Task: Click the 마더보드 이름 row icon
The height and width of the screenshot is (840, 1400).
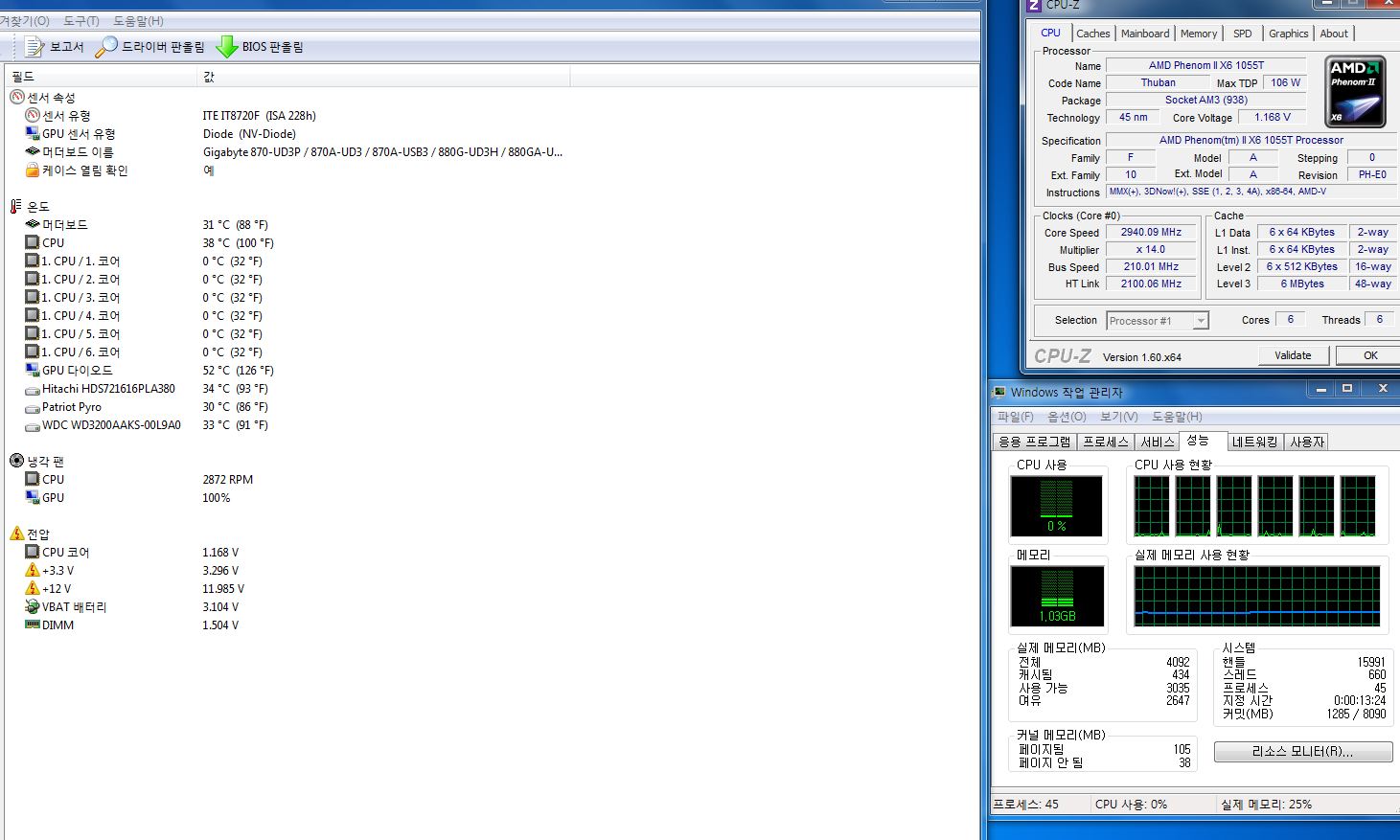Action: [33, 152]
